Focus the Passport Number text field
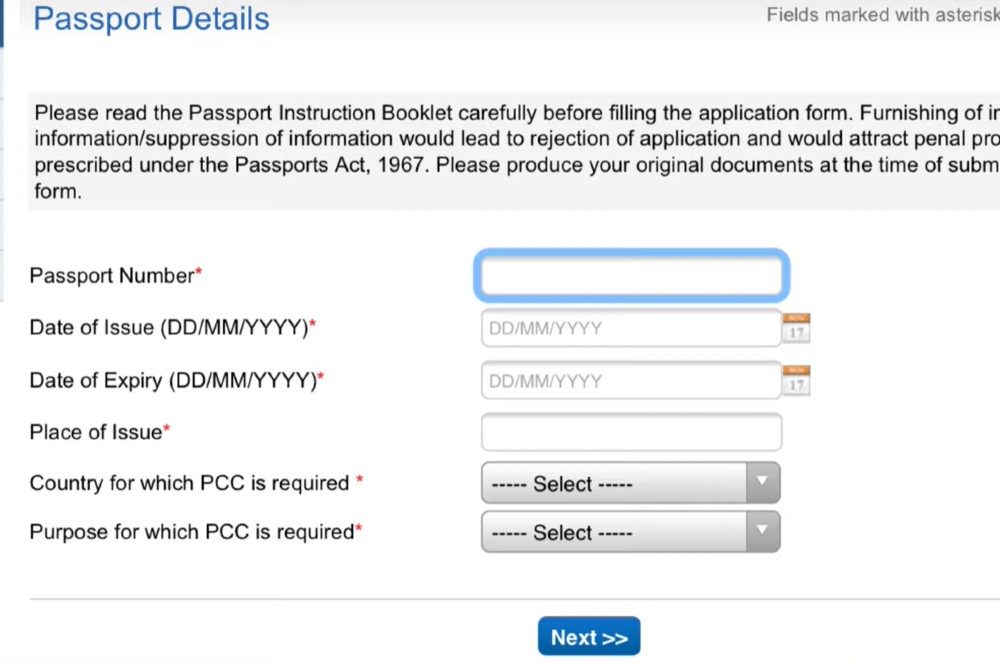The height and width of the screenshot is (667, 1000). coord(631,275)
